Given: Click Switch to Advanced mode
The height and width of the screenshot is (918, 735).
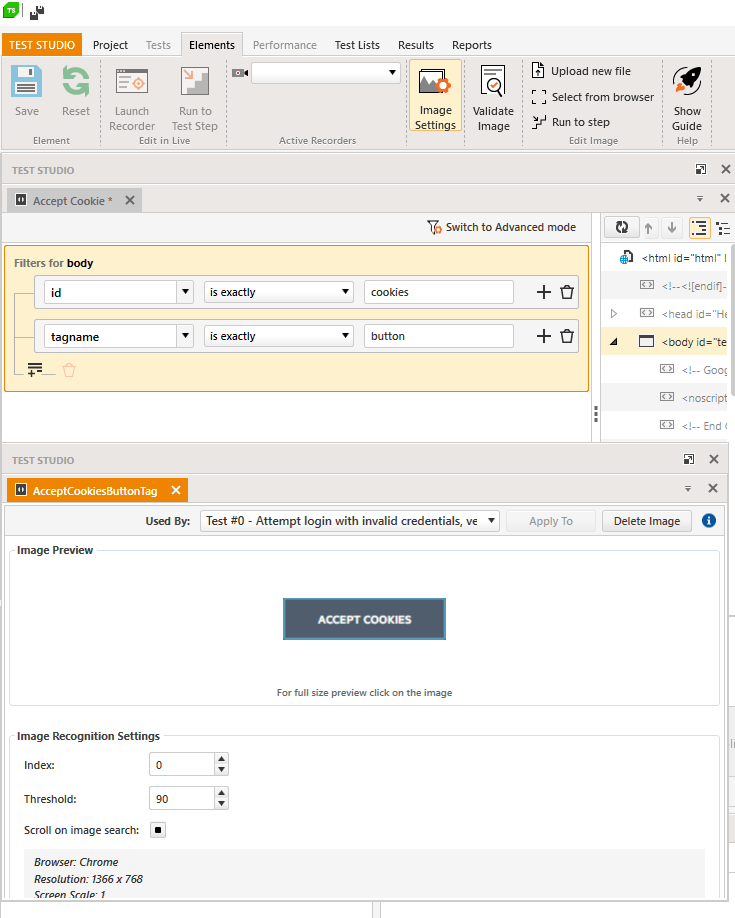Looking at the screenshot, I should 502,227.
